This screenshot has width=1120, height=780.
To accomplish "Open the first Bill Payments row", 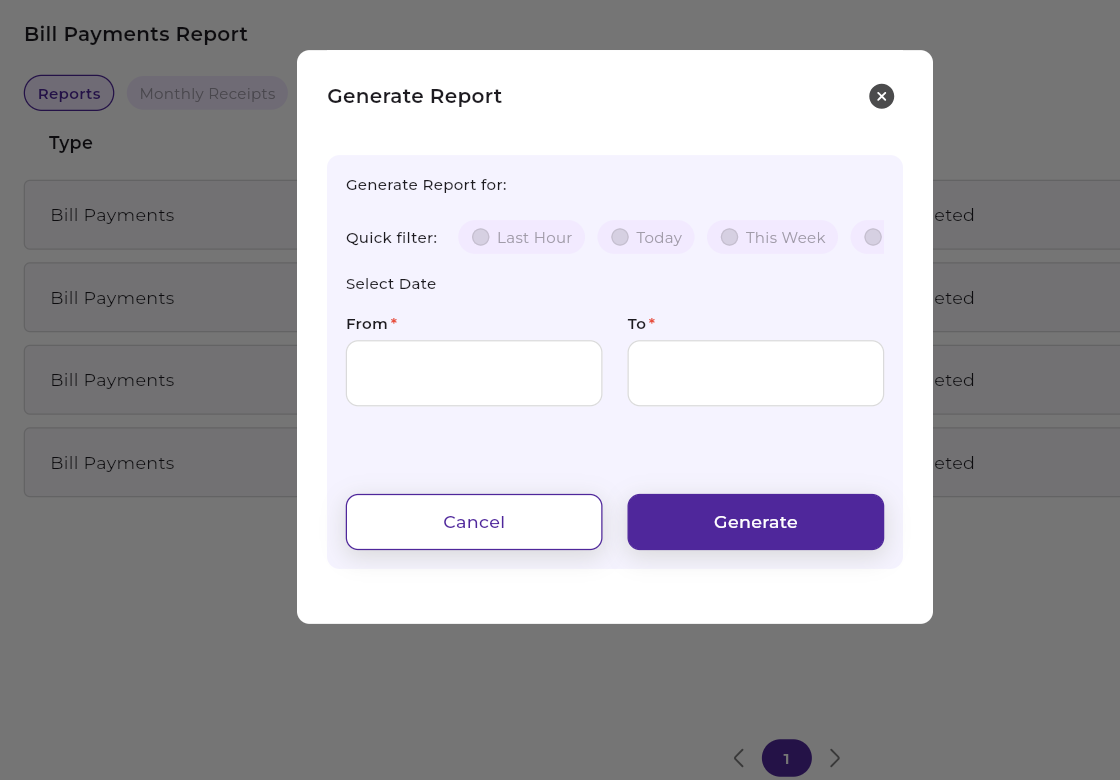I will (x=112, y=215).
